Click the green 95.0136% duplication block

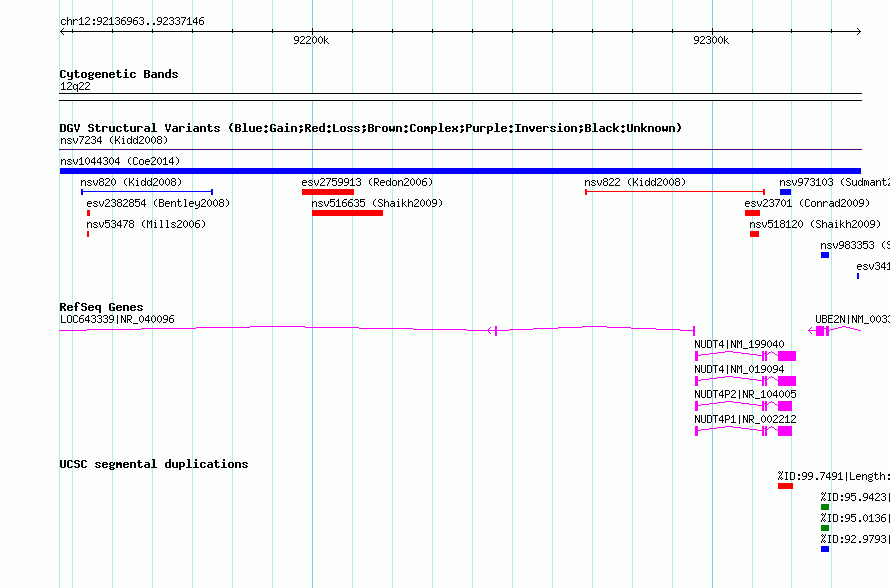[x=825, y=528]
